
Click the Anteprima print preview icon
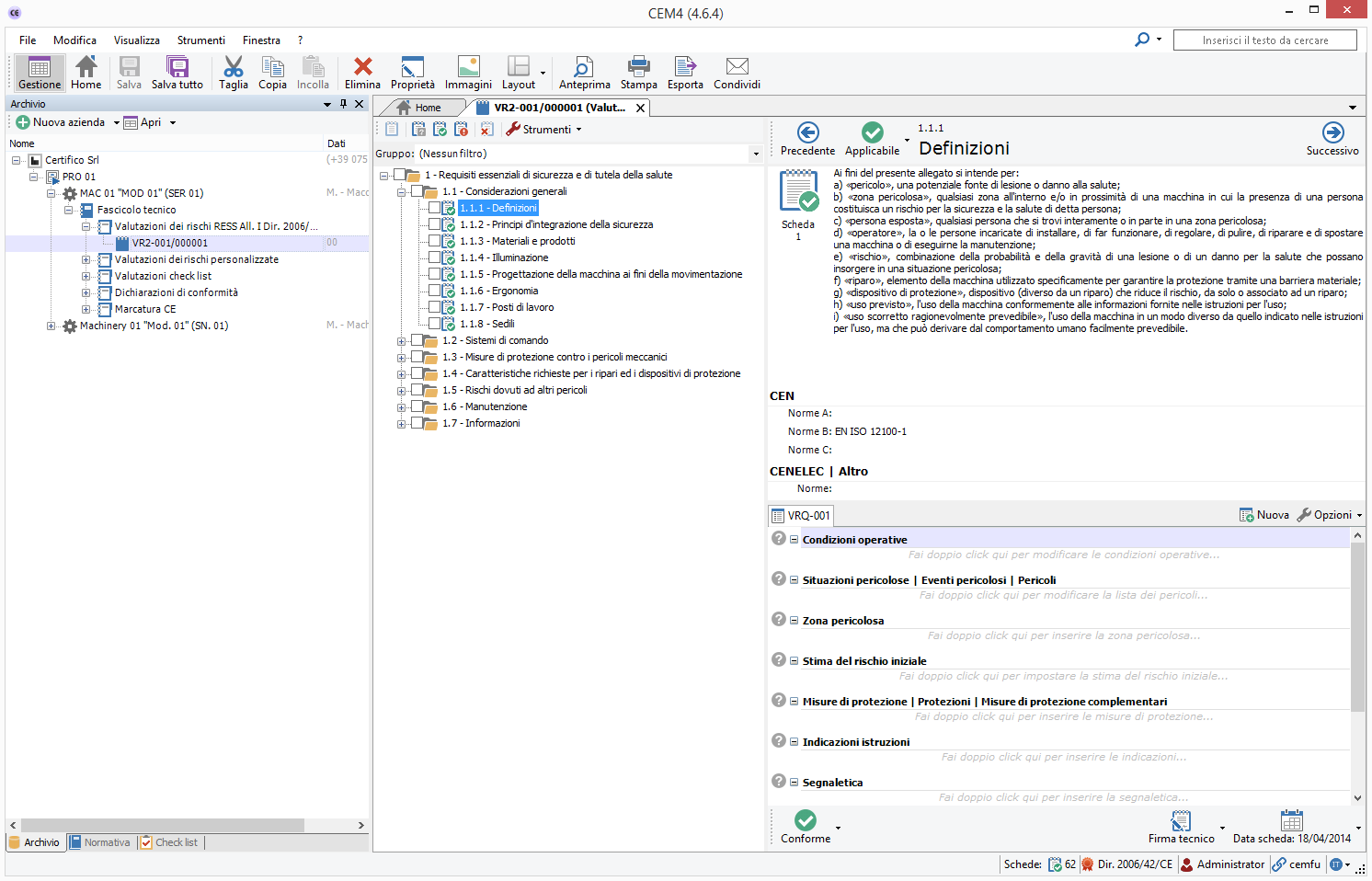tap(584, 67)
